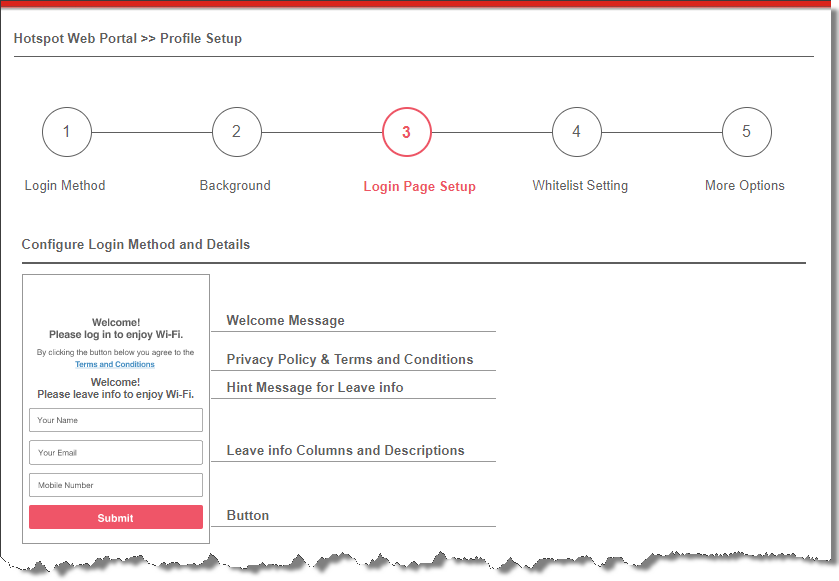Click the Configure Login Method and Details heading
This screenshot has height=581, width=839.
click(136, 244)
